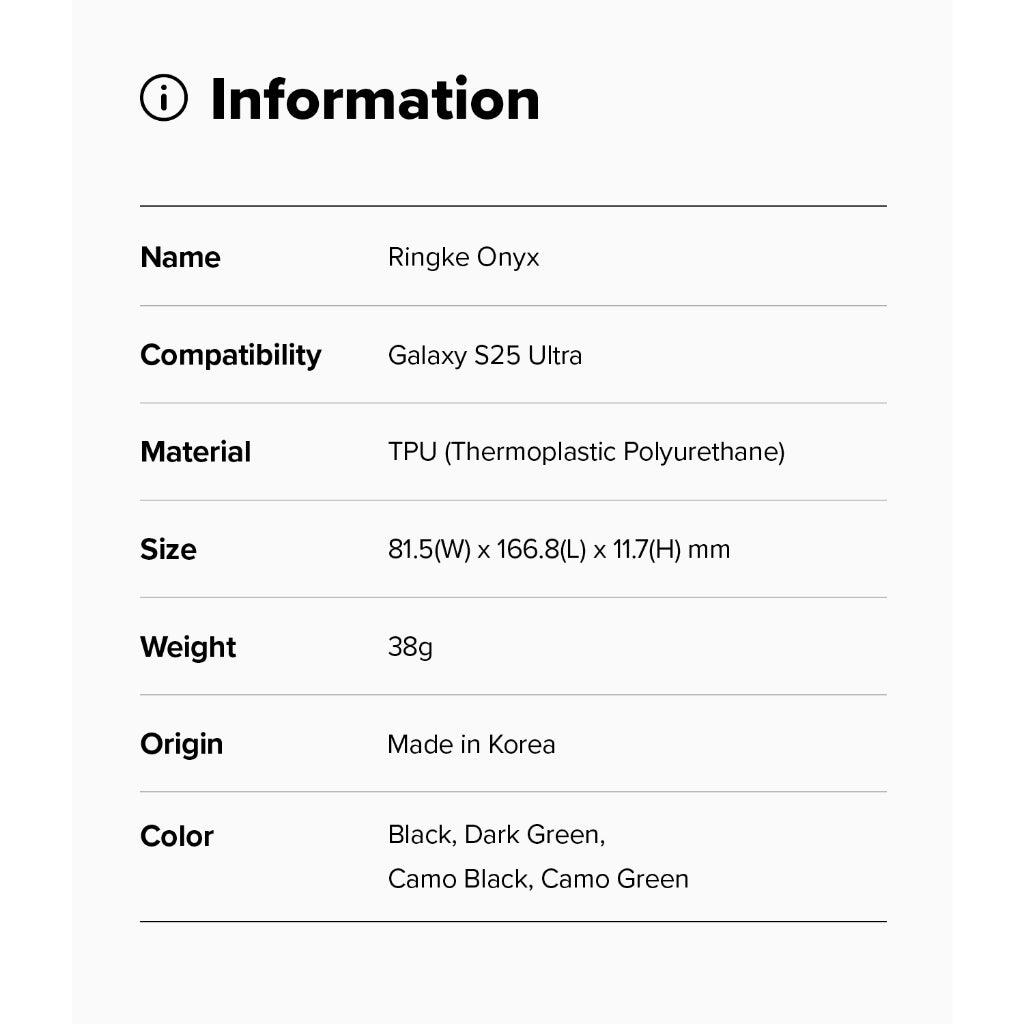Click the Camo Green color name
1024x1024 pixels.
tap(615, 879)
